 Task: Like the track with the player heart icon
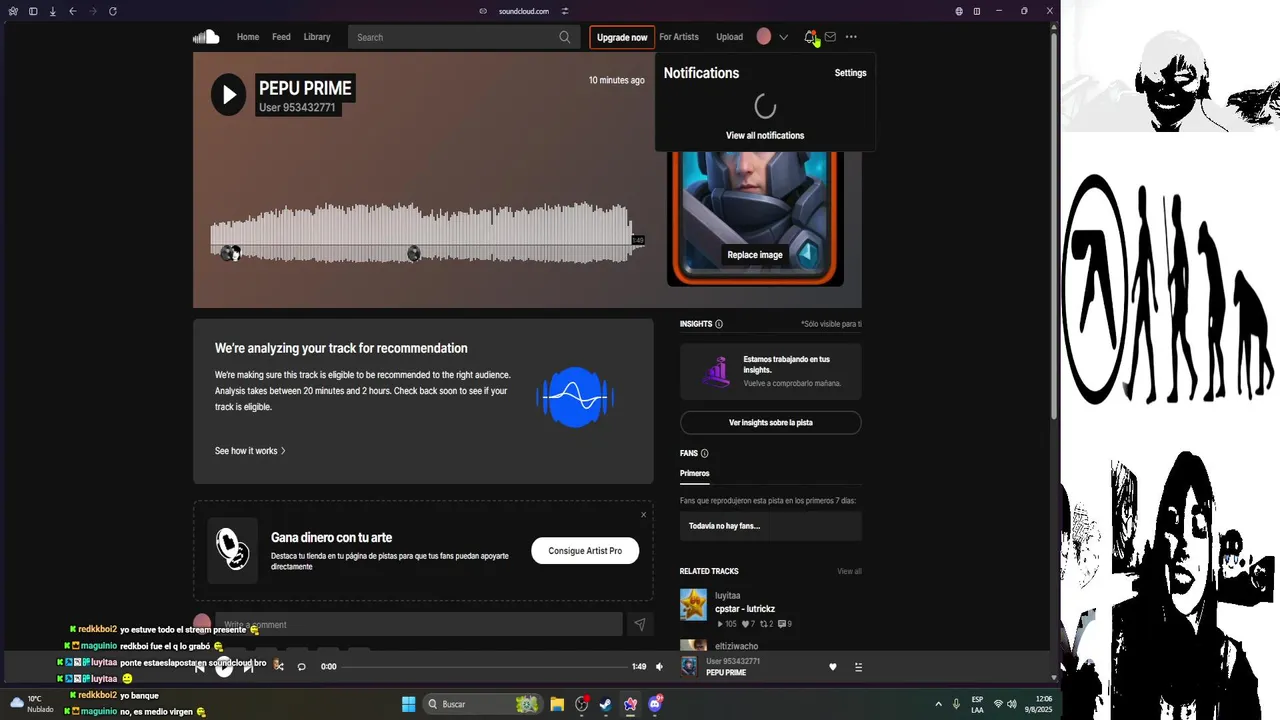tap(833, 667)
